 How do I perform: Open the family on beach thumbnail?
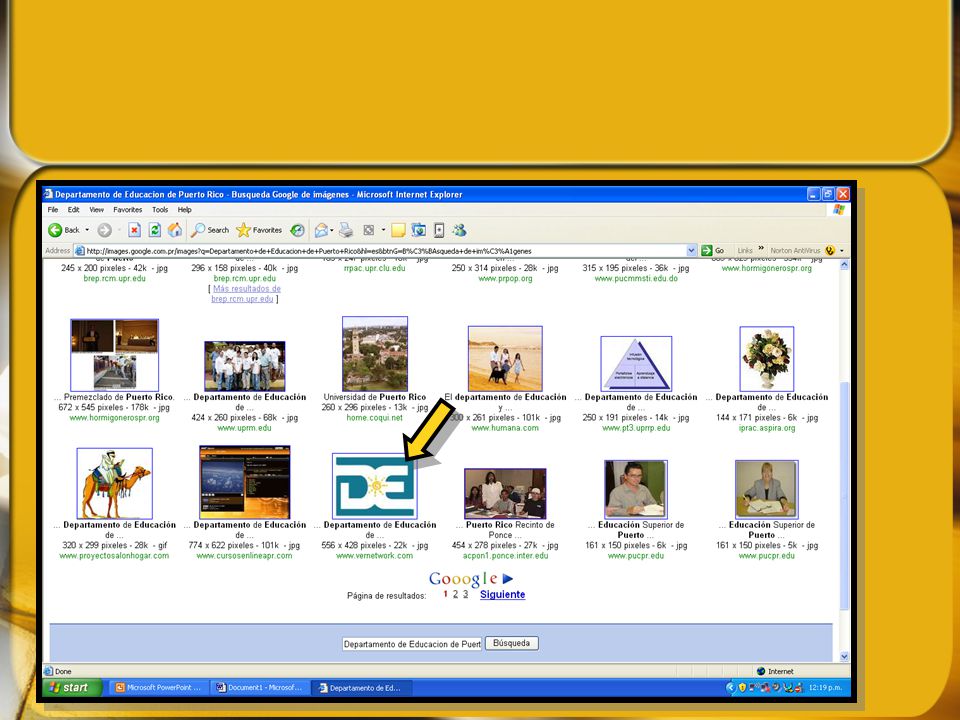point(505,359)
